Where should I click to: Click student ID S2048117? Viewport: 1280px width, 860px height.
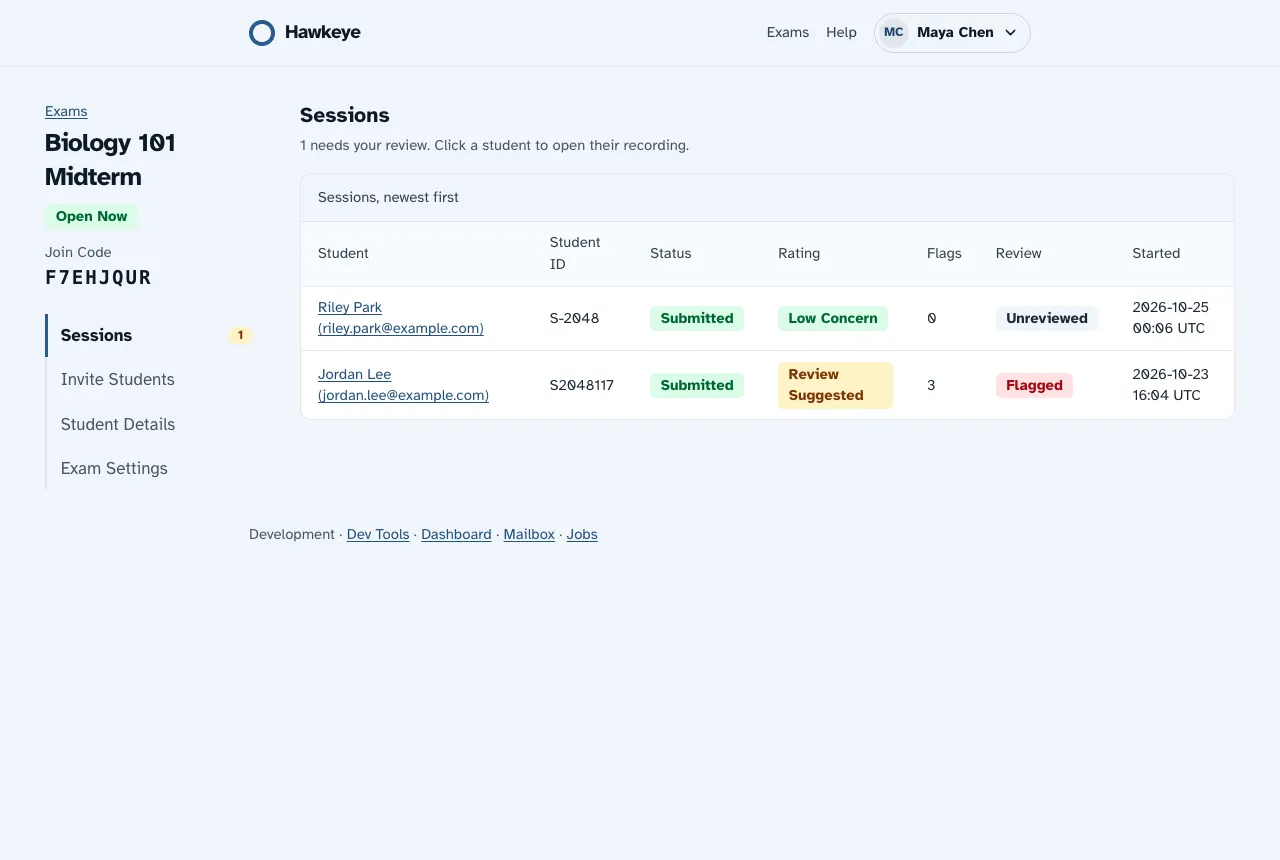[x=581, y=385]
